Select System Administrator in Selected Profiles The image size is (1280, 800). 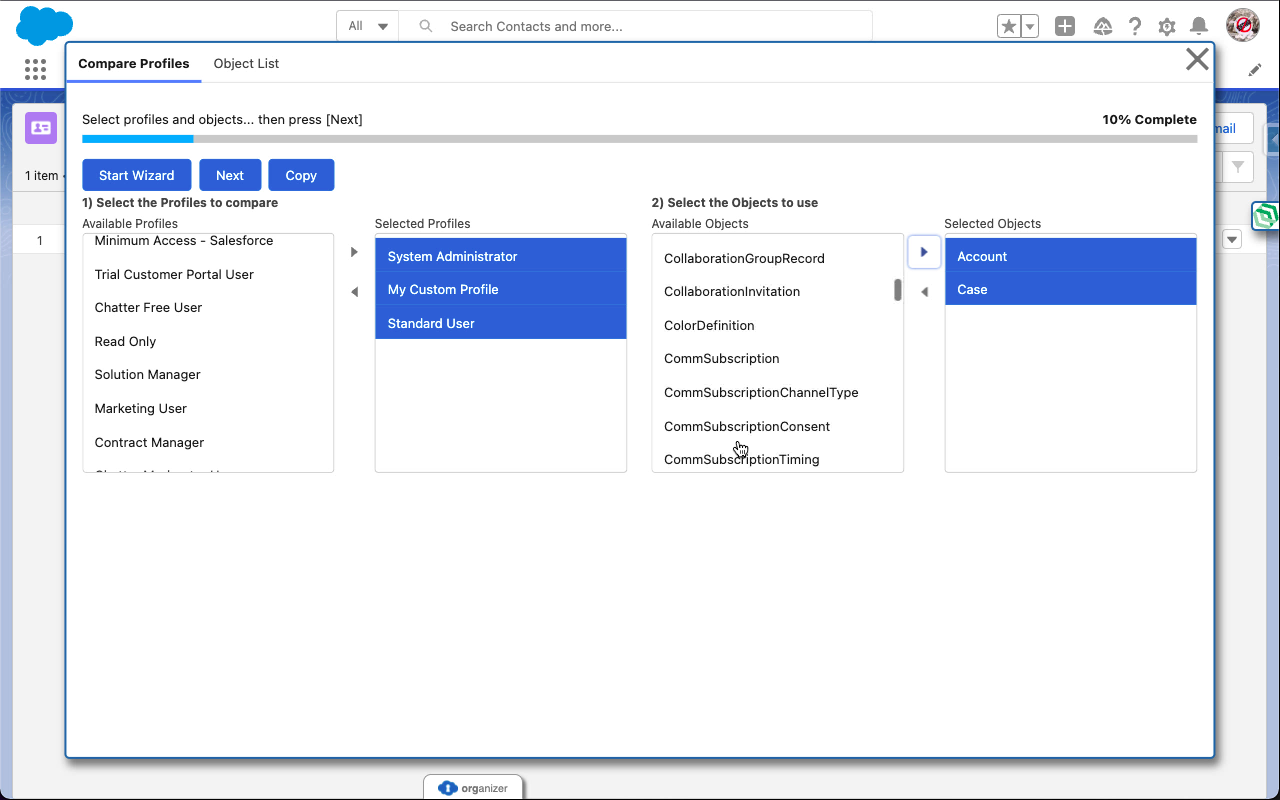[x=501, y=256]
